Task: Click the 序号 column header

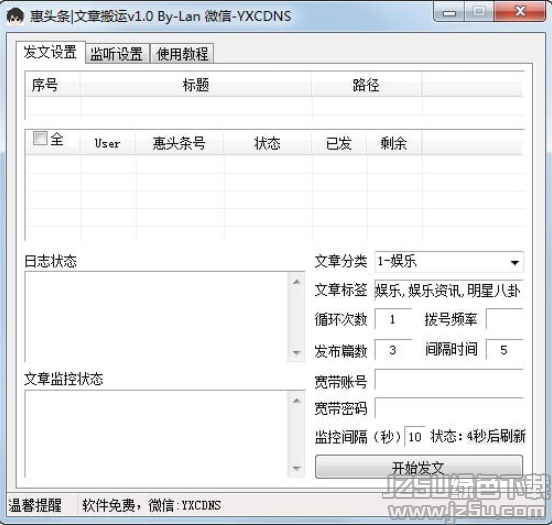Action: coord(53,85)
